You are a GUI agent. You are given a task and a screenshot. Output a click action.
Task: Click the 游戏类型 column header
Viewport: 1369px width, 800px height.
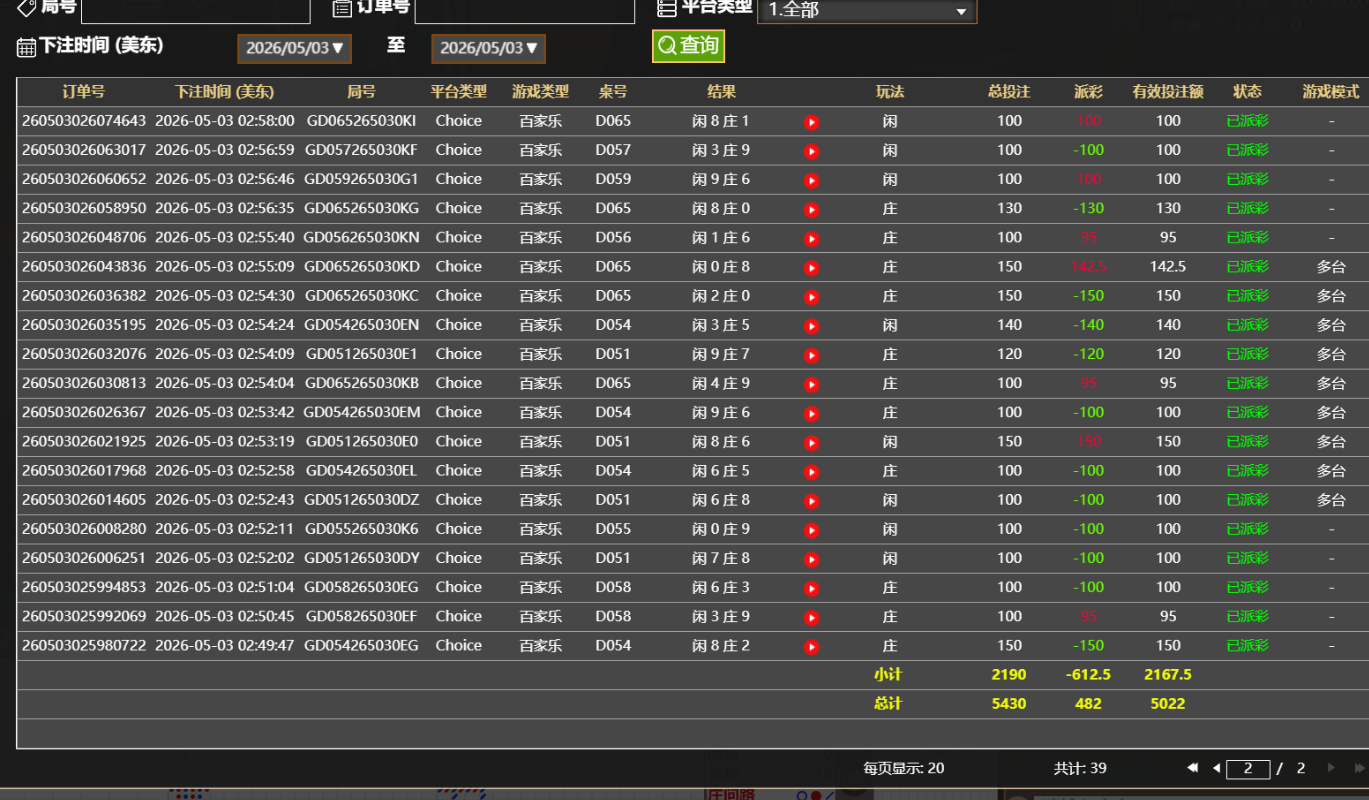pyautogui.click(x=541, y=92)
